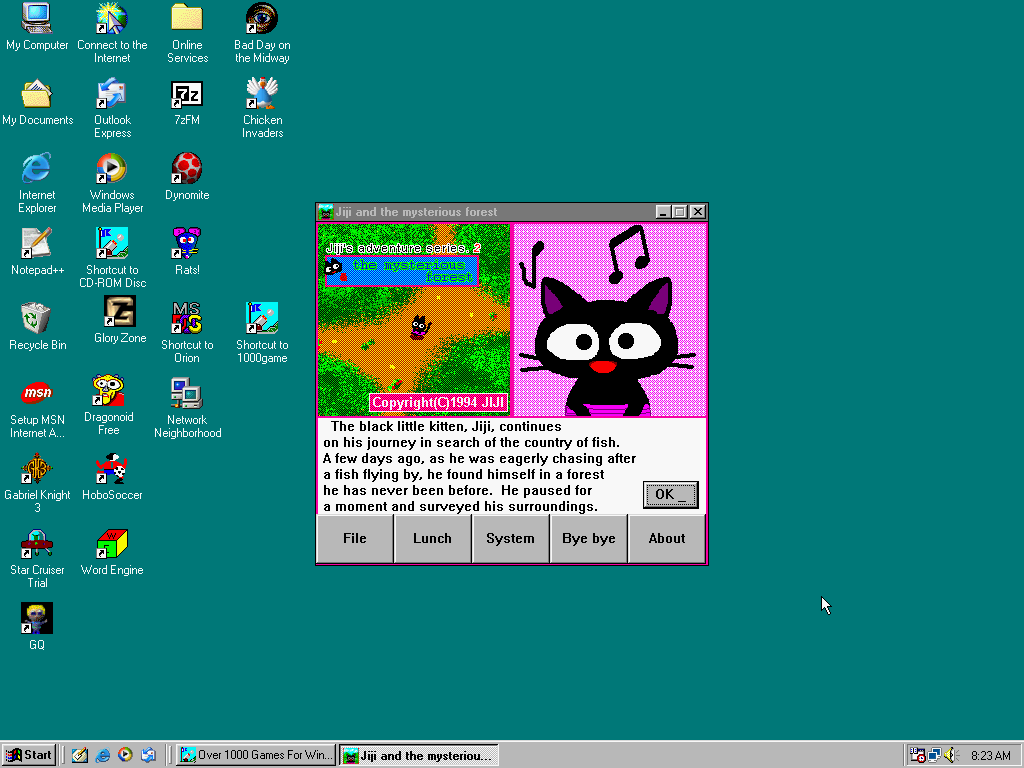The width and height of the screenshot is (1024, 768).
Task: Click the Star Cruiser Trial icon
Action: [37, 545]
